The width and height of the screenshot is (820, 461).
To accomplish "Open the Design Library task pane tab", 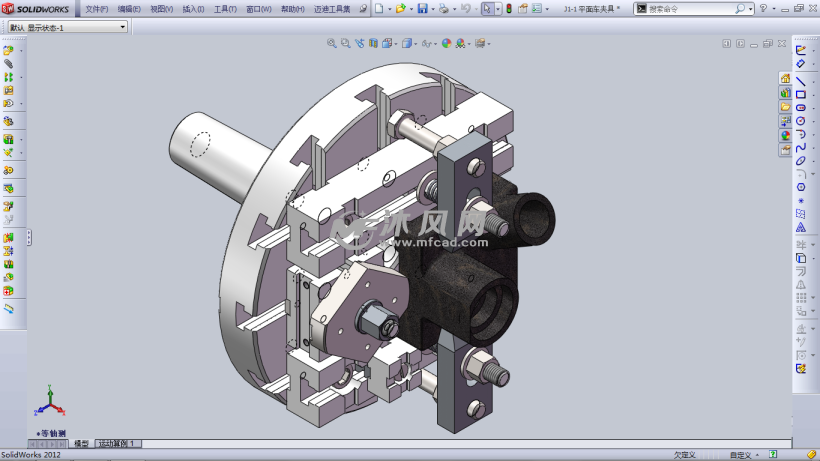I will point(786,93).
